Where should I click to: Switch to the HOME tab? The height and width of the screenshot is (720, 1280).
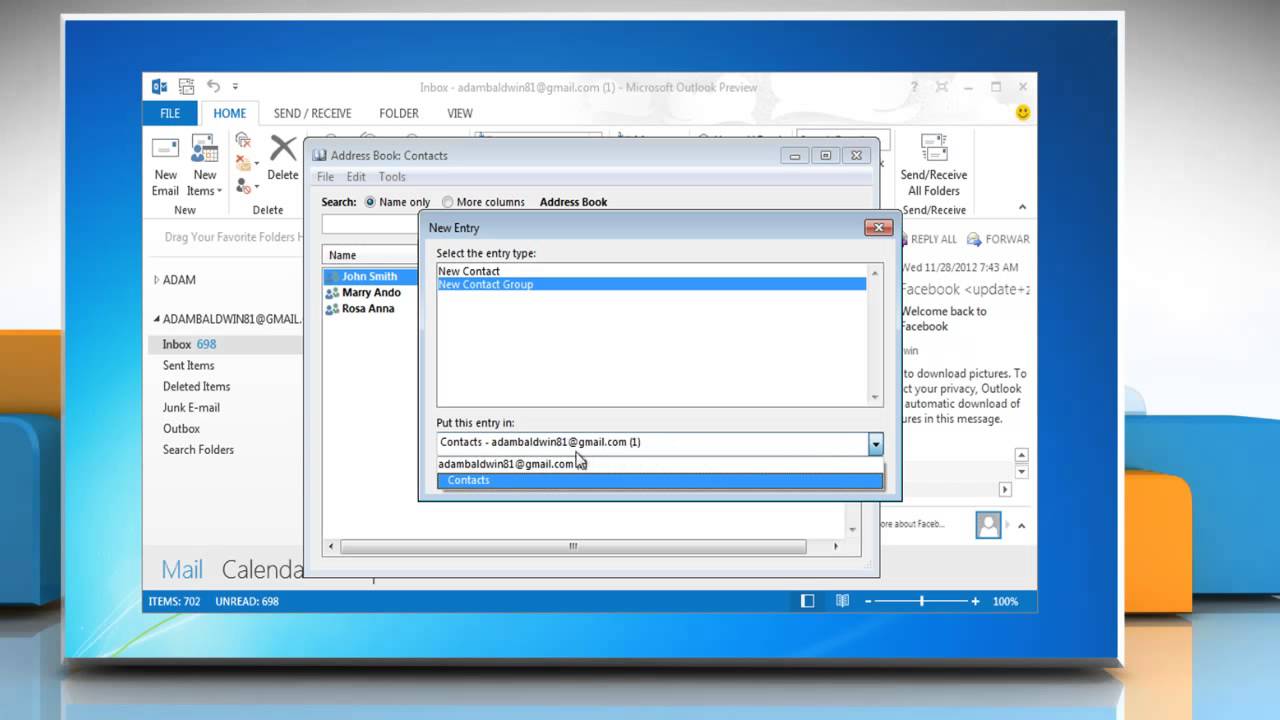229,113
